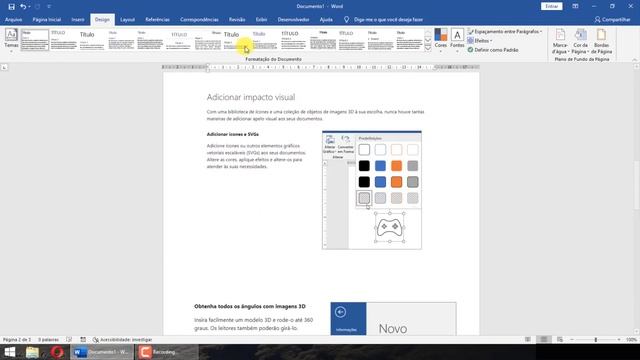Screen dimensions: 640x360
Task: Open Customize Quick Access Toolbar dropdown
Action: 49,7
